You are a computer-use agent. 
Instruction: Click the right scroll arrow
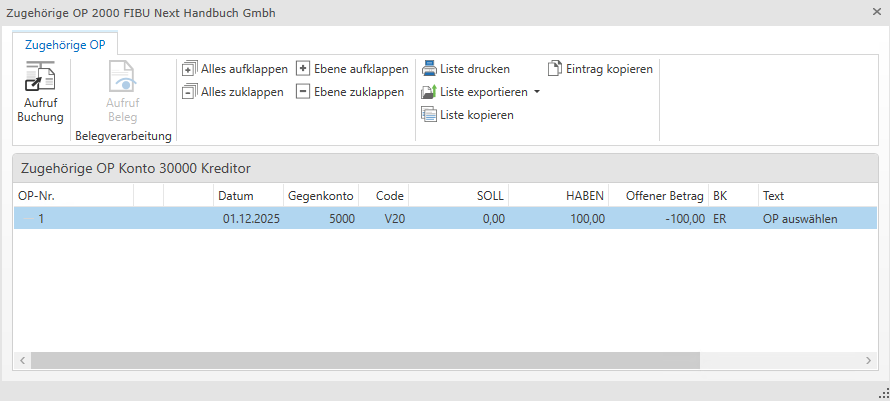click(x=870, y=359)
